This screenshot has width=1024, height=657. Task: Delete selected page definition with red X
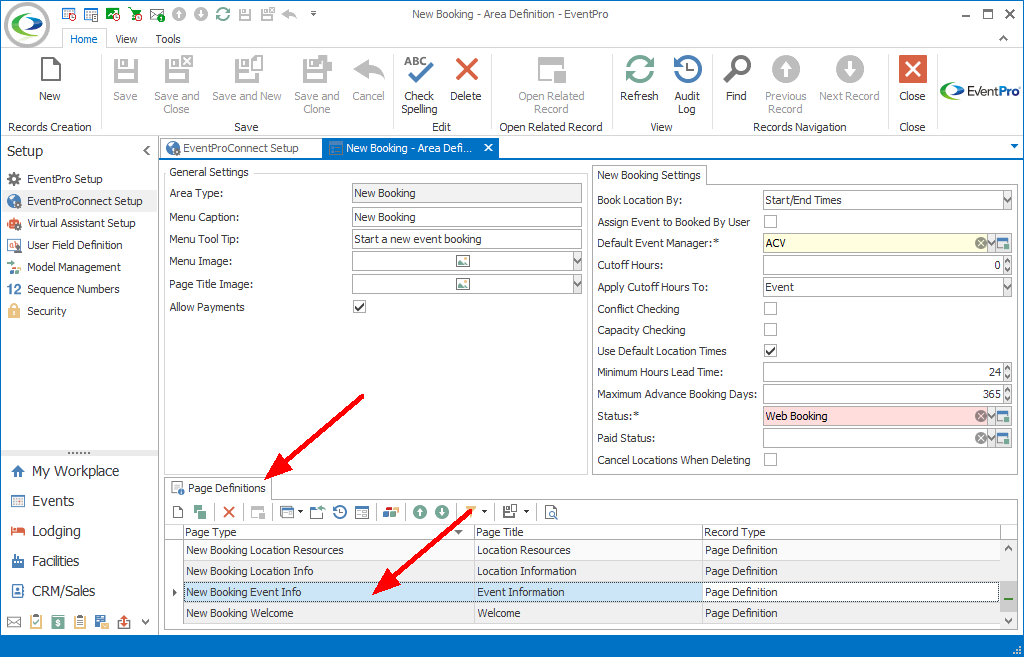tap(229, 513)
